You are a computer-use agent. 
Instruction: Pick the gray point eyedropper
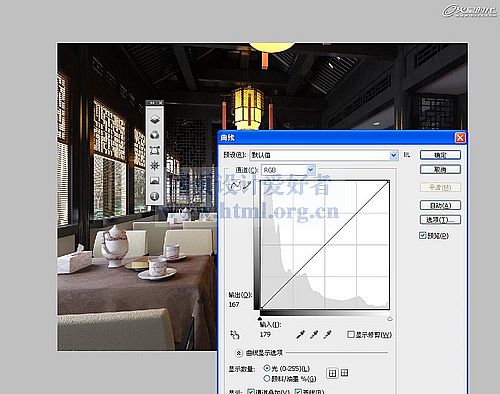click(314, 334)
